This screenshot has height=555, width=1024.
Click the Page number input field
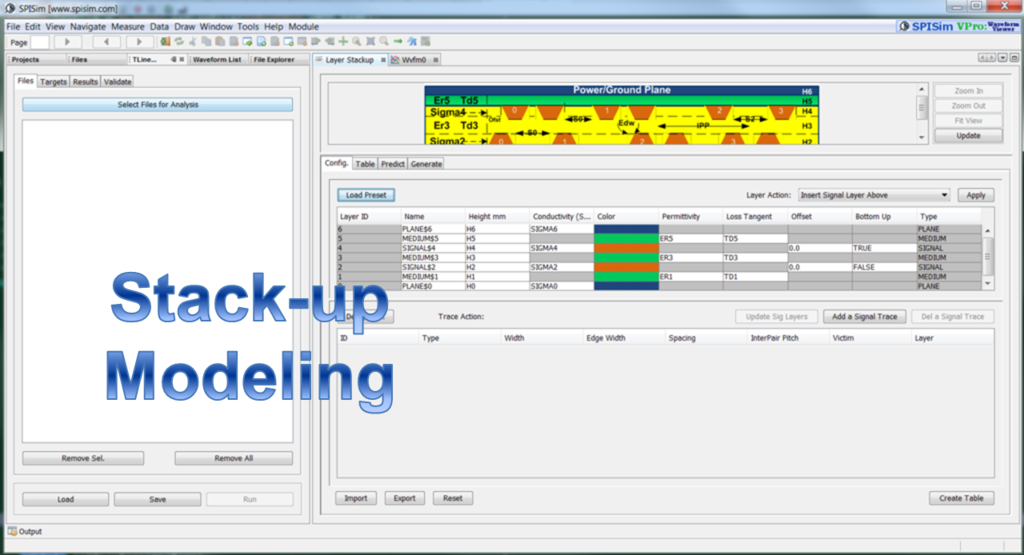point(39,42)
